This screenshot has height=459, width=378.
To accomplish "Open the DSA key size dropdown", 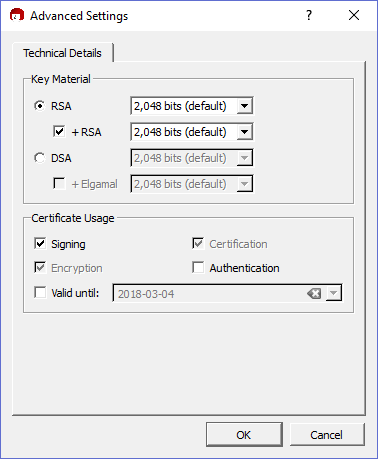I will (x=244, y=158).
